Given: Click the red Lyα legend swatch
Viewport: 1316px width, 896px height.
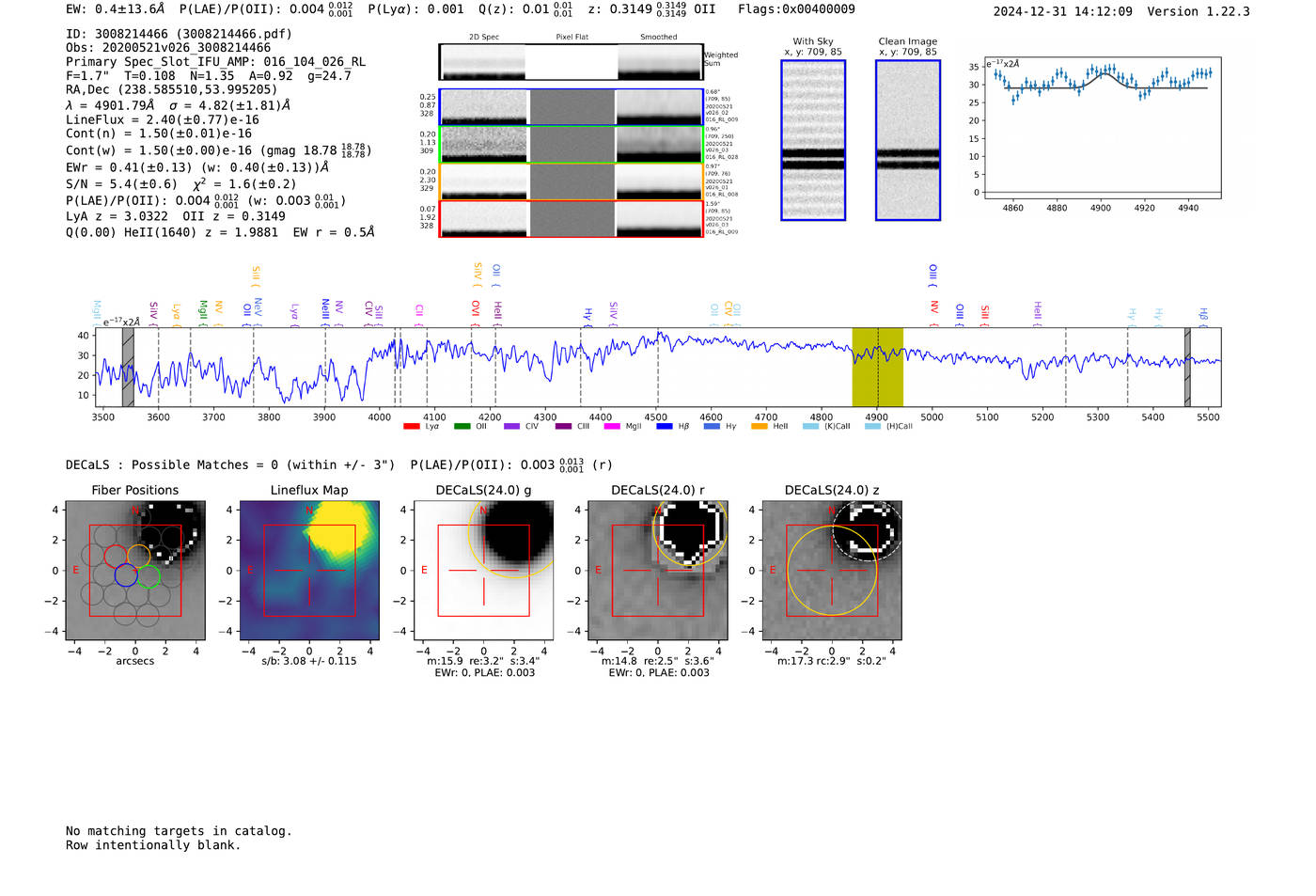Looking at the screenshot, I should [412, 426].
